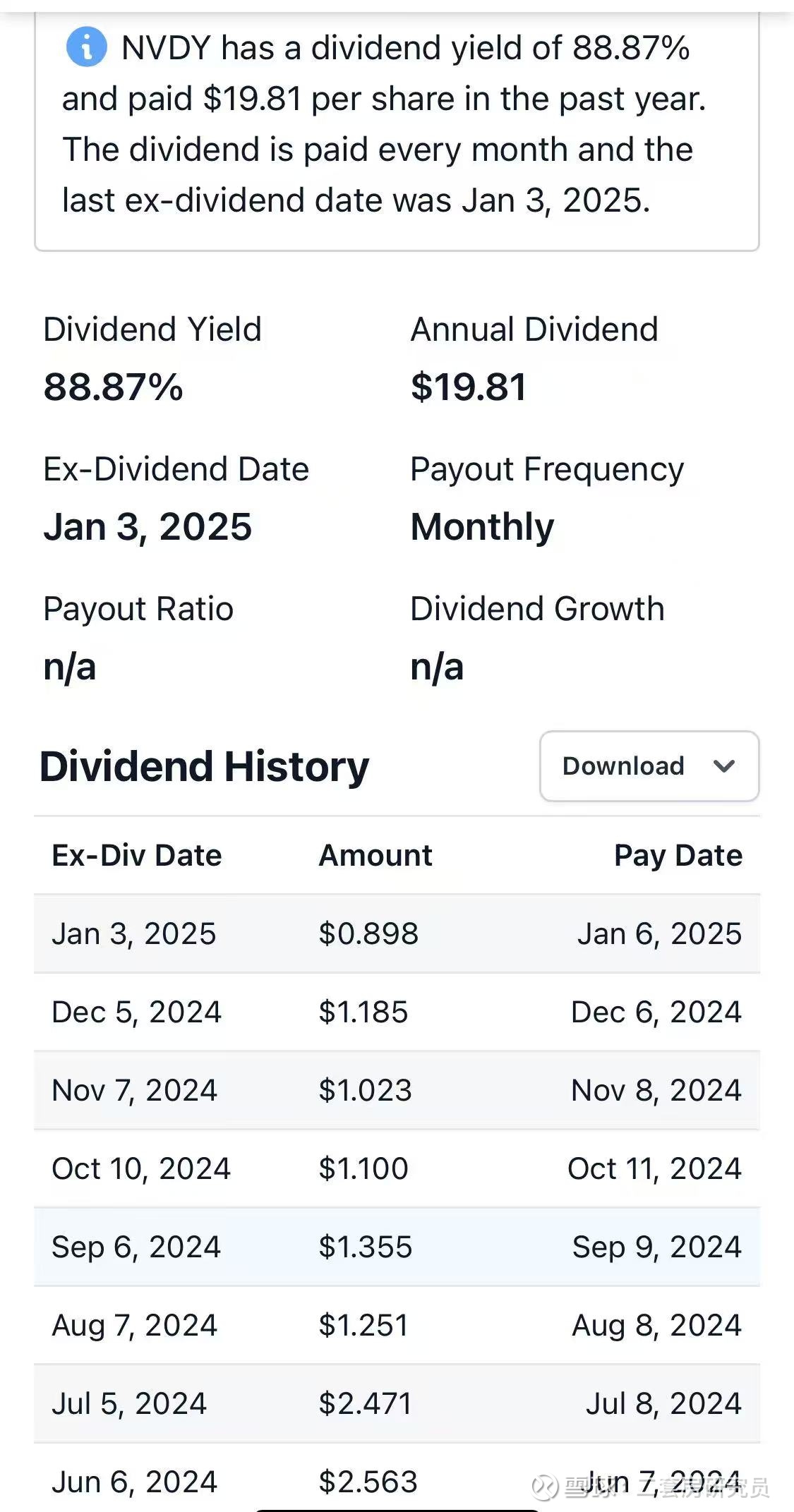Click the $1.251 August dividend amount
This screenshot has width=794, height=1512.
click(x=363, y=1325)
